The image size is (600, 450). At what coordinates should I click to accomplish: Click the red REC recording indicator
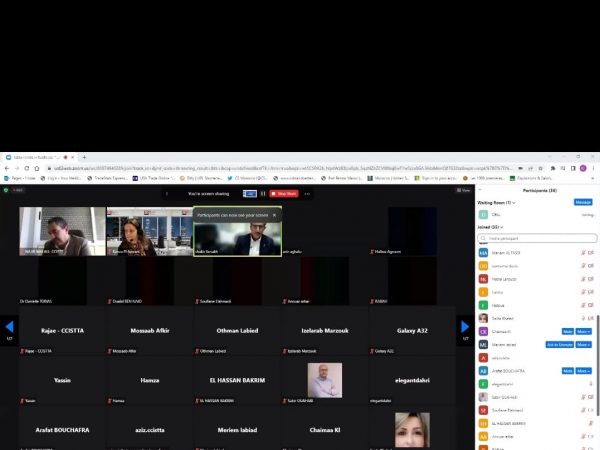point(18,190)
